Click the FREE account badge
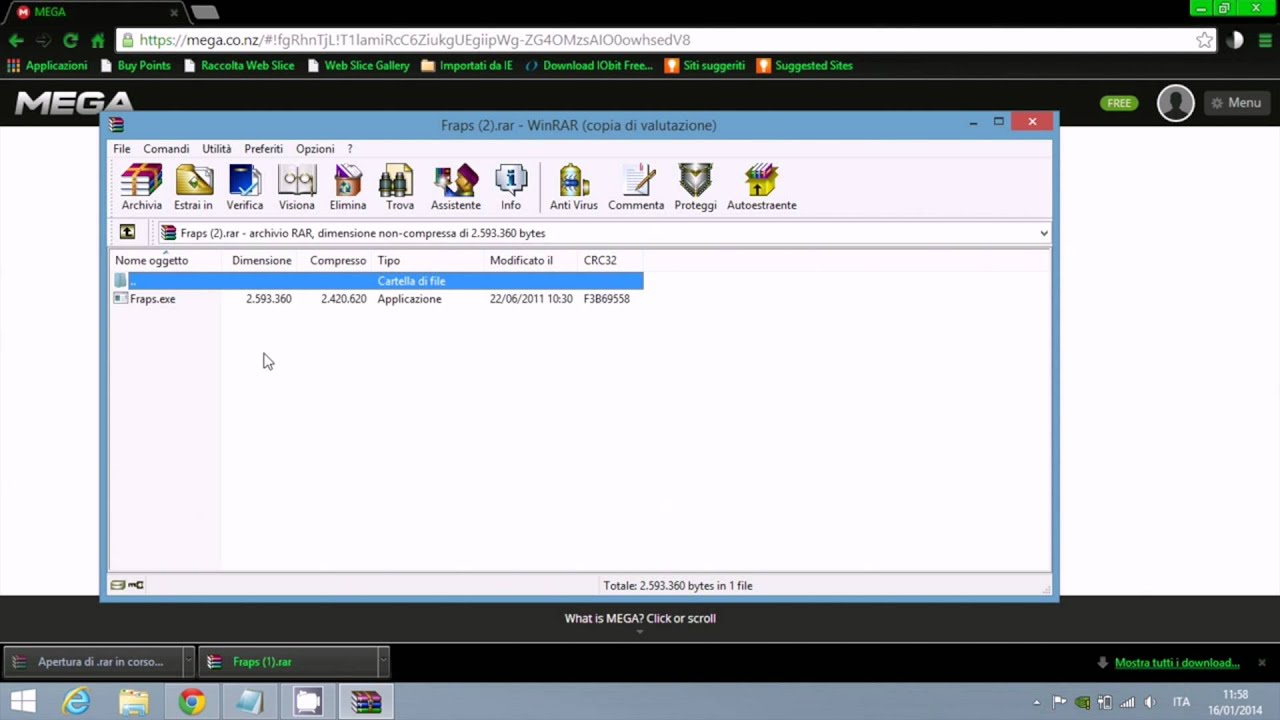1280x720 pixels. [x=1119, y=103]
